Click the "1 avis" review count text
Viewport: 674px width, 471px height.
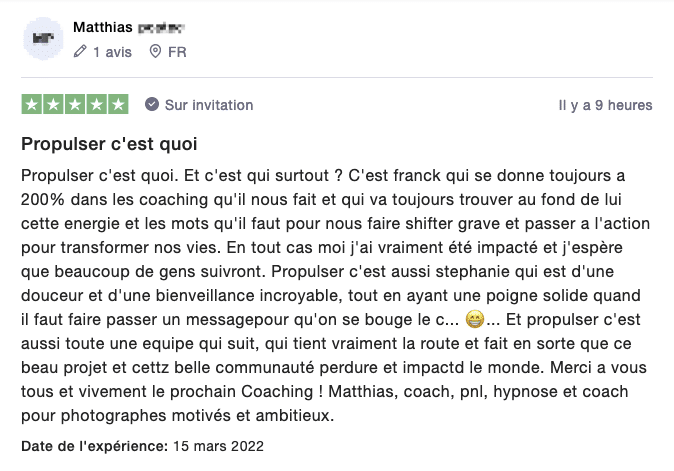click(x=113, y=52)
